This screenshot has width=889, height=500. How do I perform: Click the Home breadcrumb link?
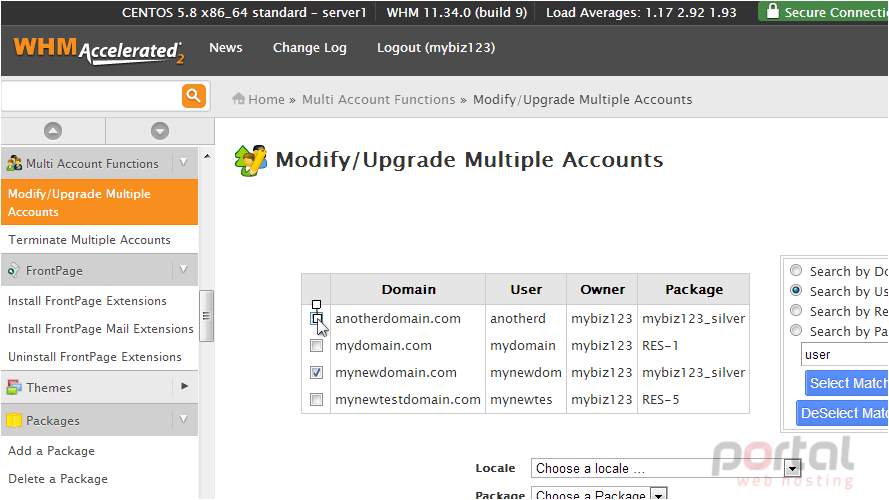point(266,100)
